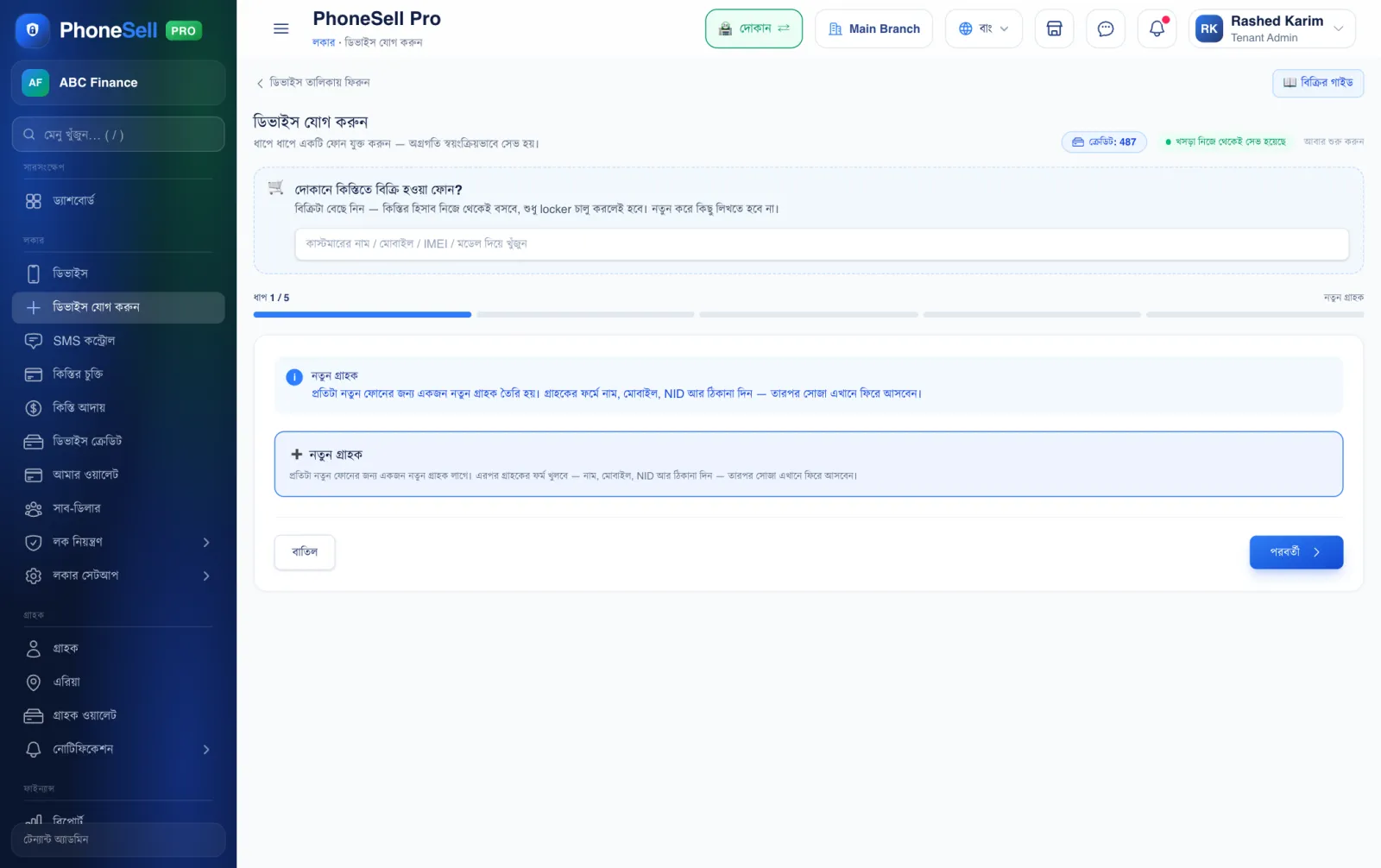This screenshot has width=1381, height=868.
Task: Click the ডিভাইস ক্রেডিট icon
Action: coord(34,442)
